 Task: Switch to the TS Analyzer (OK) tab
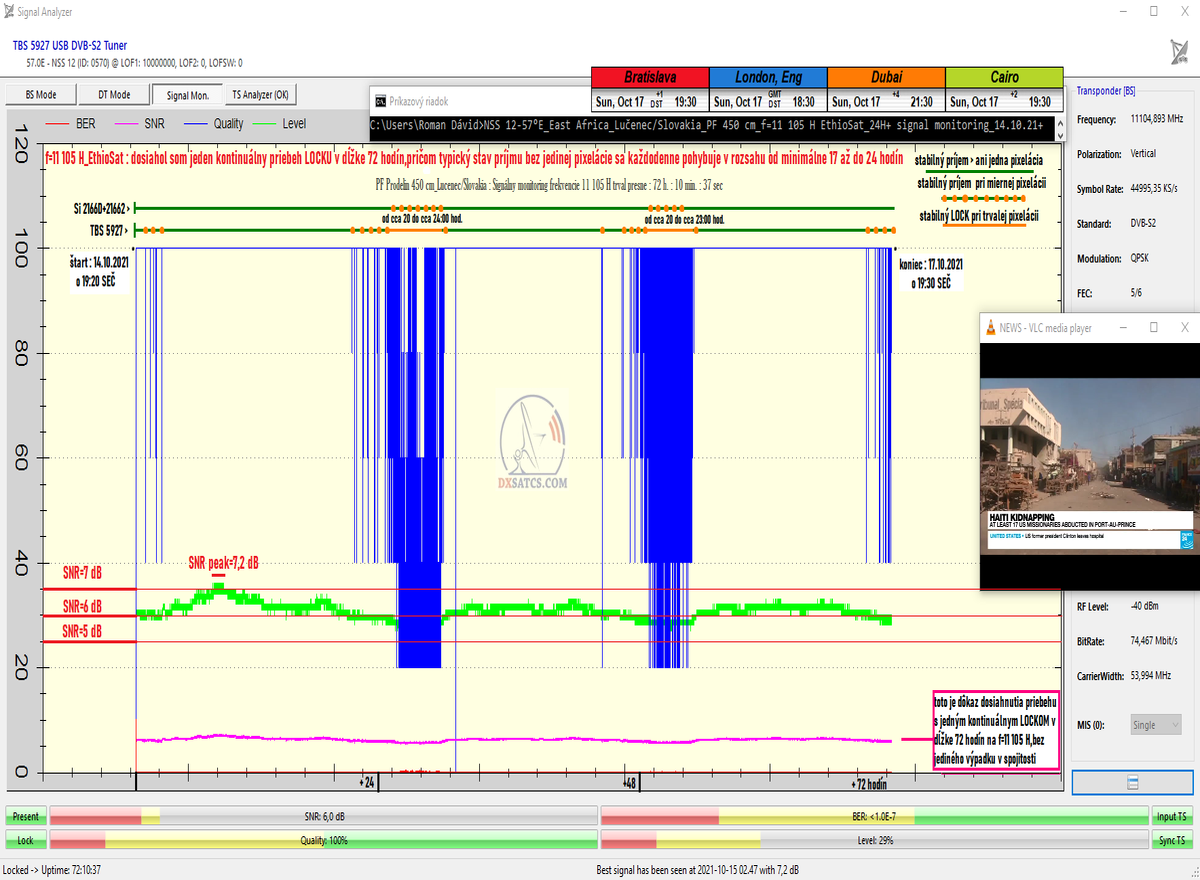260,95
